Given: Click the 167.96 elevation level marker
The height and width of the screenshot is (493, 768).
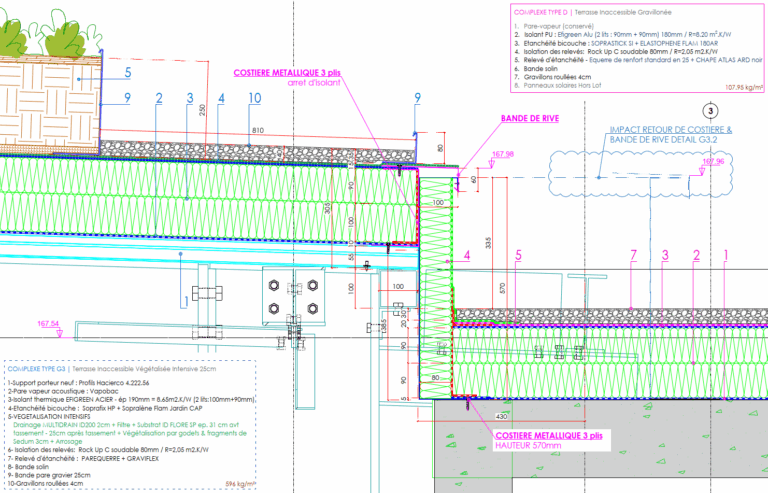Looking at the screenshot, I should click(711, 161).
